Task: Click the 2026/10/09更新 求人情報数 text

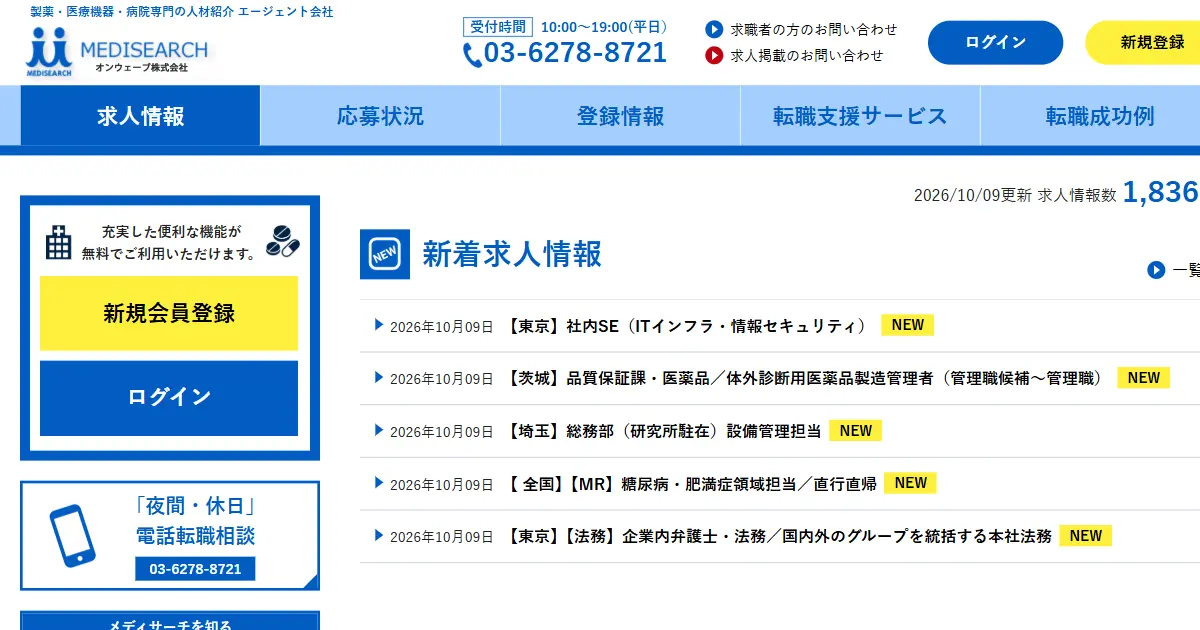Action: 1015,195
